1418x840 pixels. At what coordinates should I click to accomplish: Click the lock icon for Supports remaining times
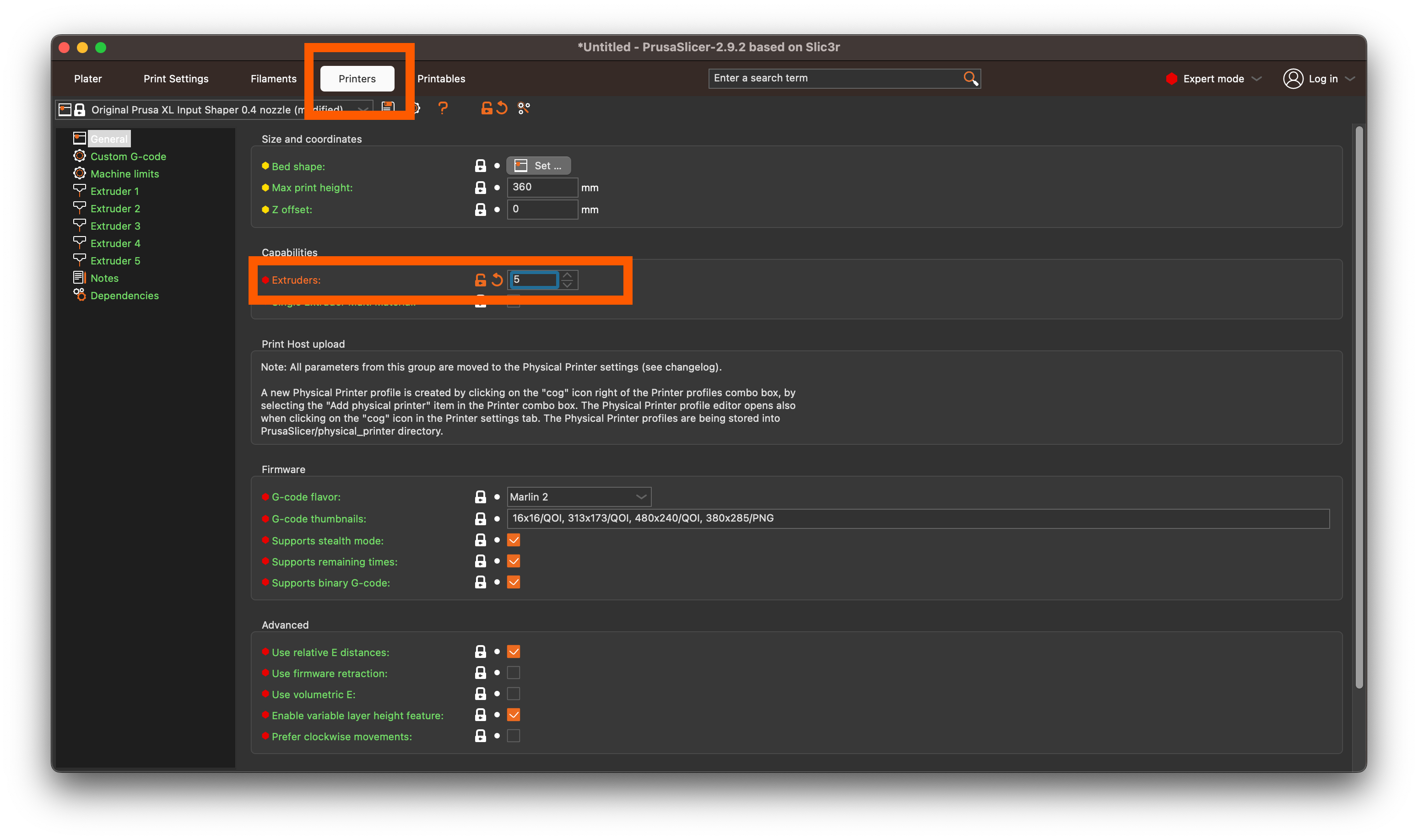(x=480, y=561)
